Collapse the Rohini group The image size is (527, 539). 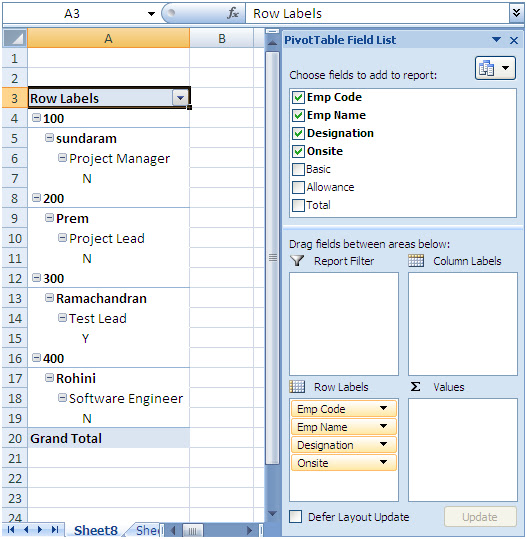pyautogui.click(x=50, y=378)
